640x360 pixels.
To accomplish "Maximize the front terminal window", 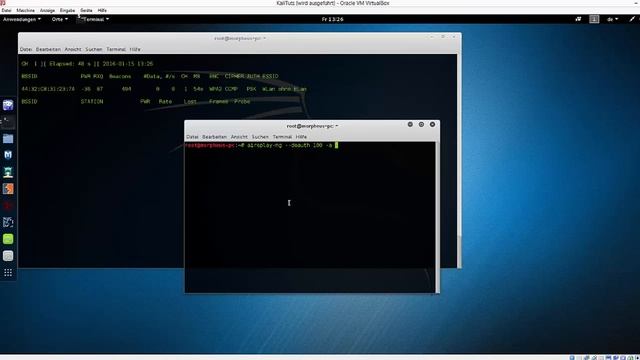I will click(421, 124).
